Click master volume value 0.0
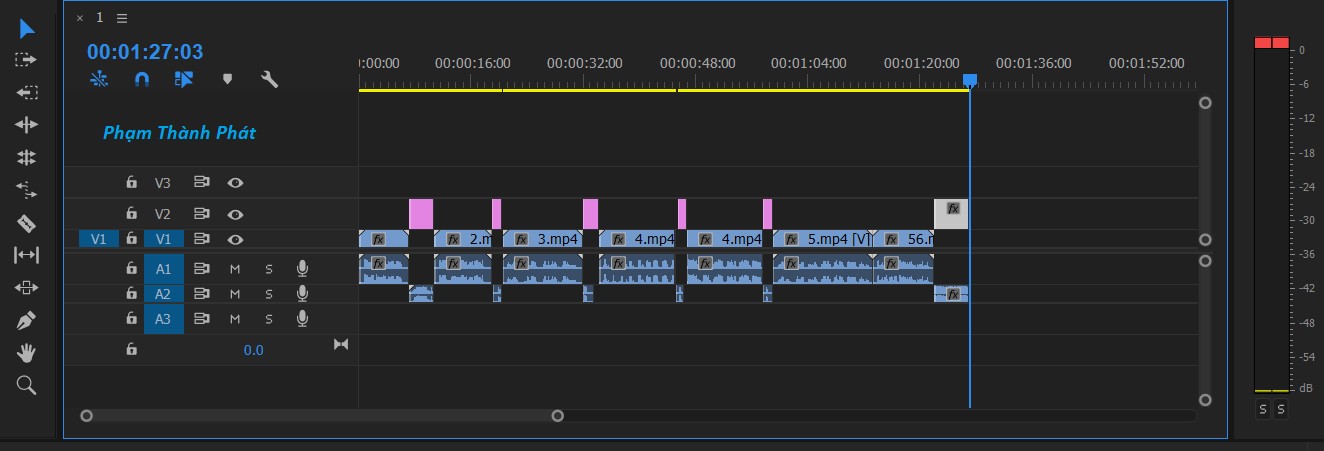The width and height of the screenshot is (1324, 451). click(x=254, y=350)
